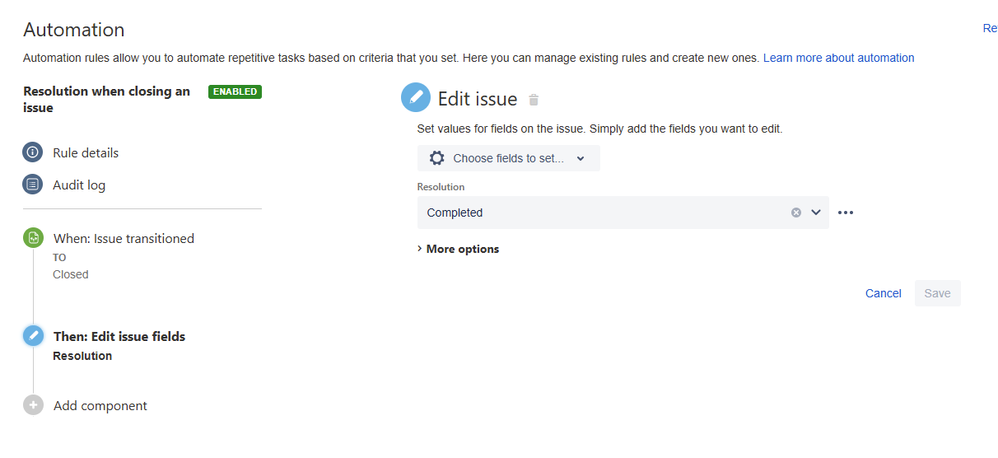Click the large Edit issue pencil icon
998x458 pixels.
pyautogui.click(x=416, y=97)
